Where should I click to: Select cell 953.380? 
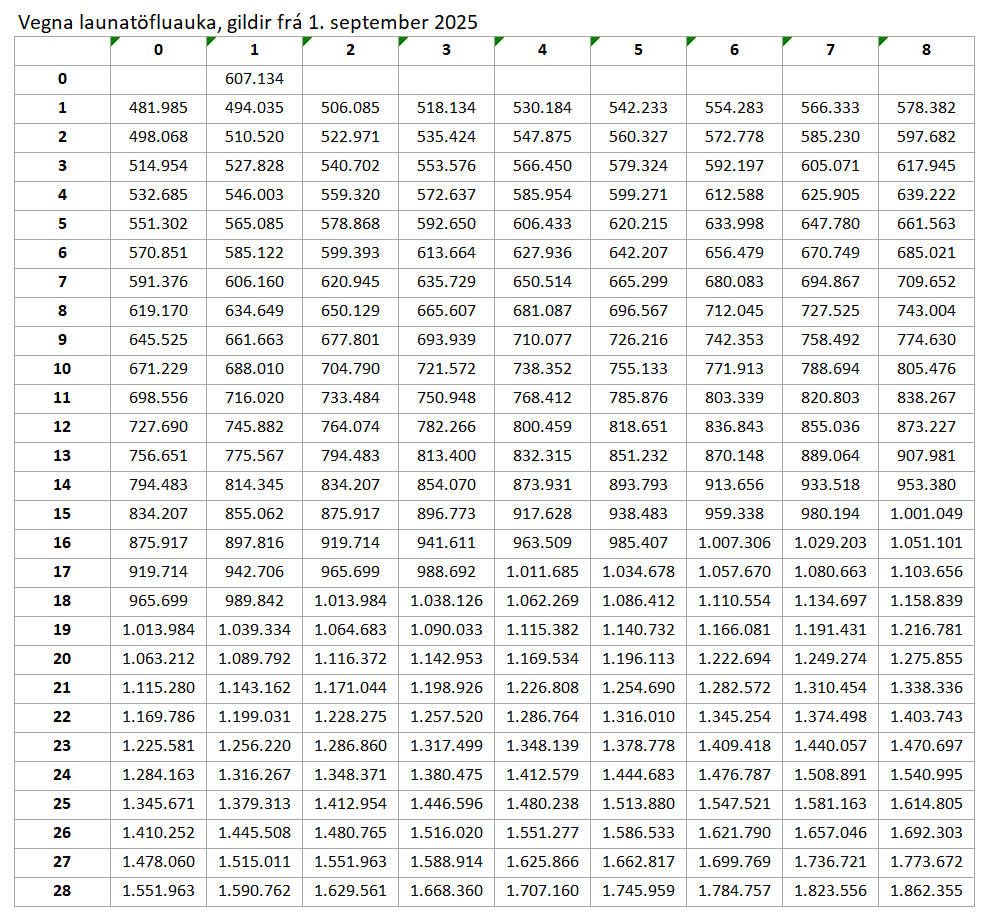point(927,485)
